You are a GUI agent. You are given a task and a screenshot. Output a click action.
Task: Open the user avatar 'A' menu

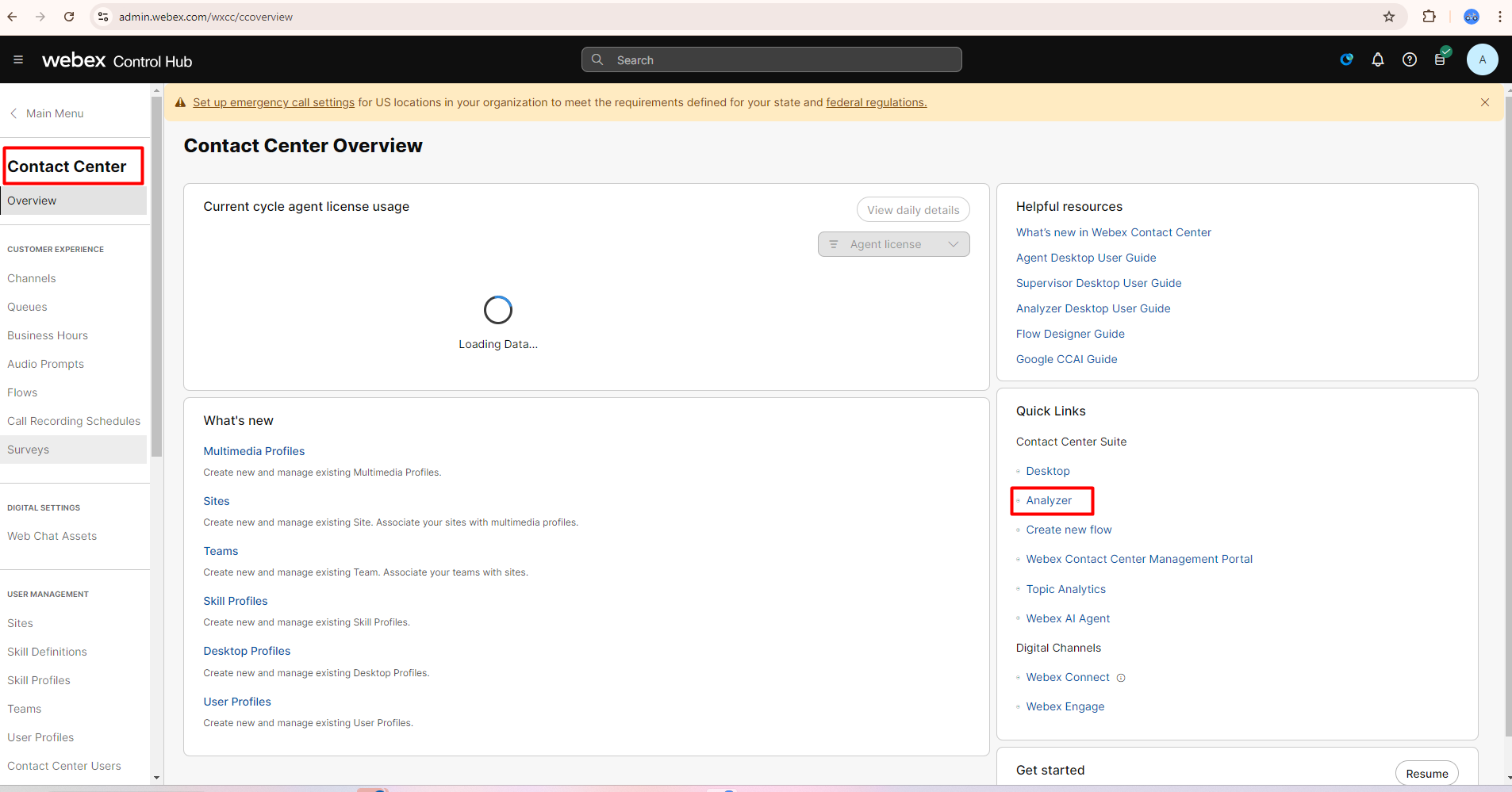click(x=1482, y=59)
